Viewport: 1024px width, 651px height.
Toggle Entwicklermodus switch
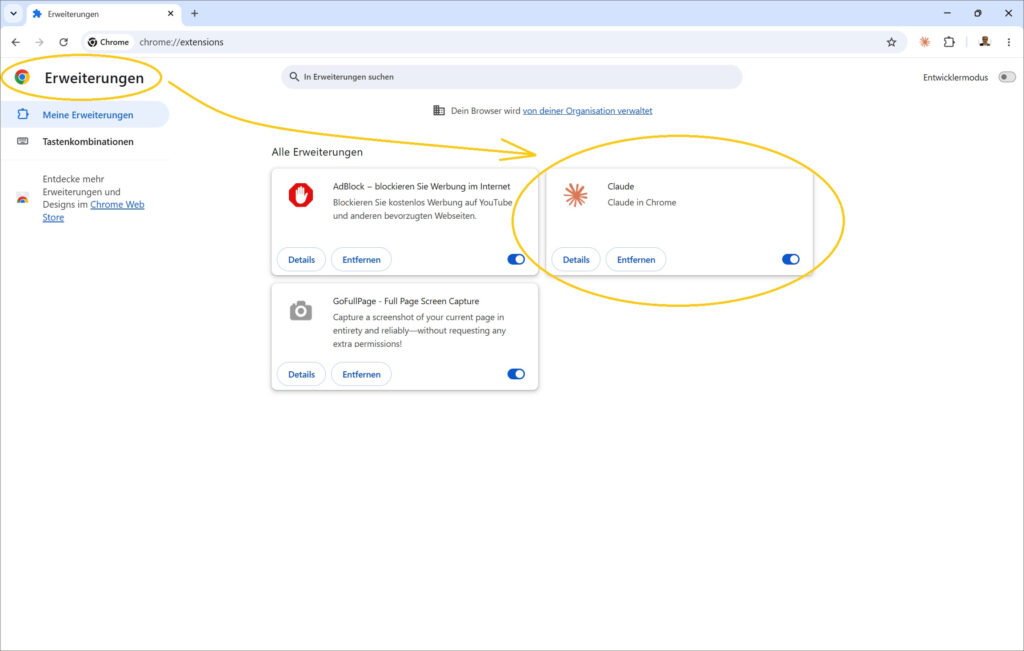(1007, 77)
